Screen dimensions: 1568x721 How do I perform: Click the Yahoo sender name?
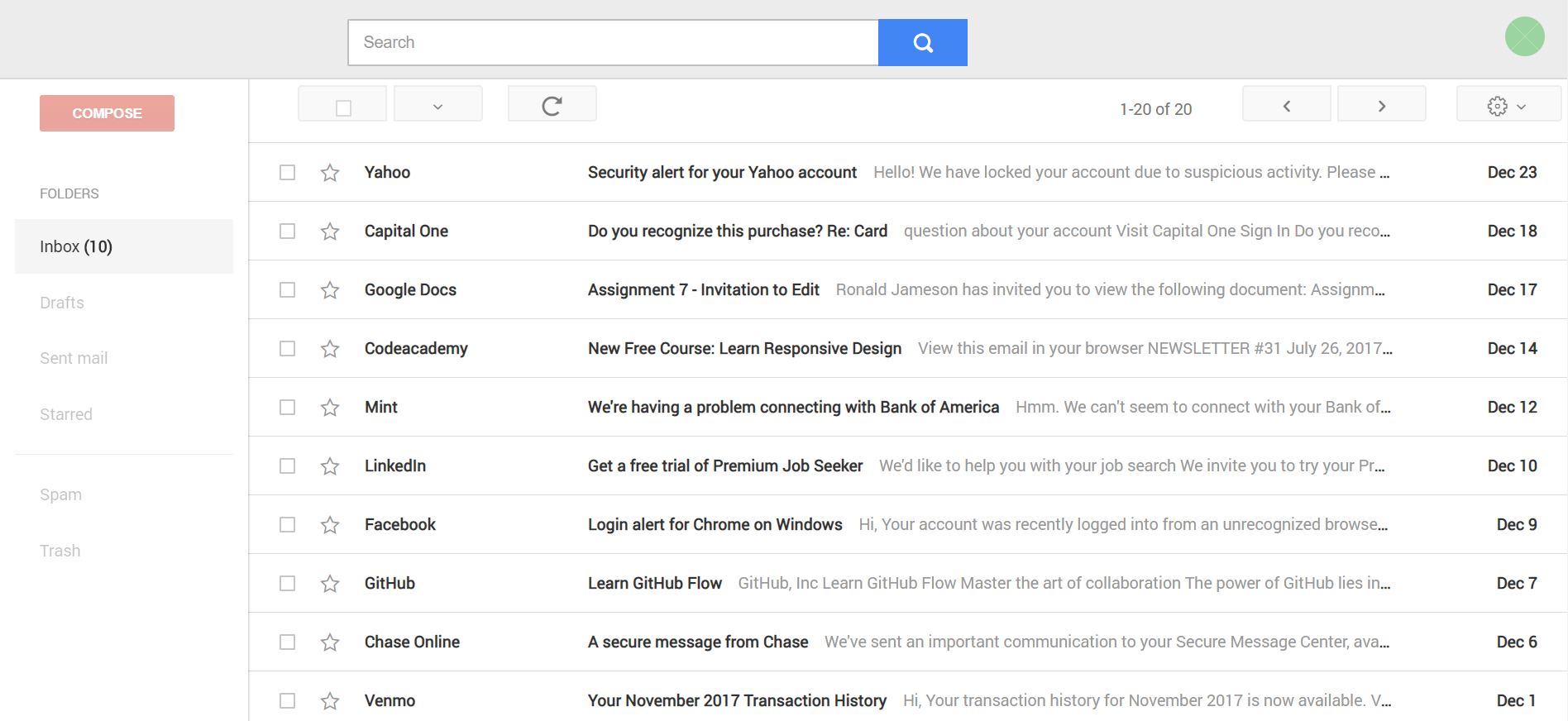(387, 172)
